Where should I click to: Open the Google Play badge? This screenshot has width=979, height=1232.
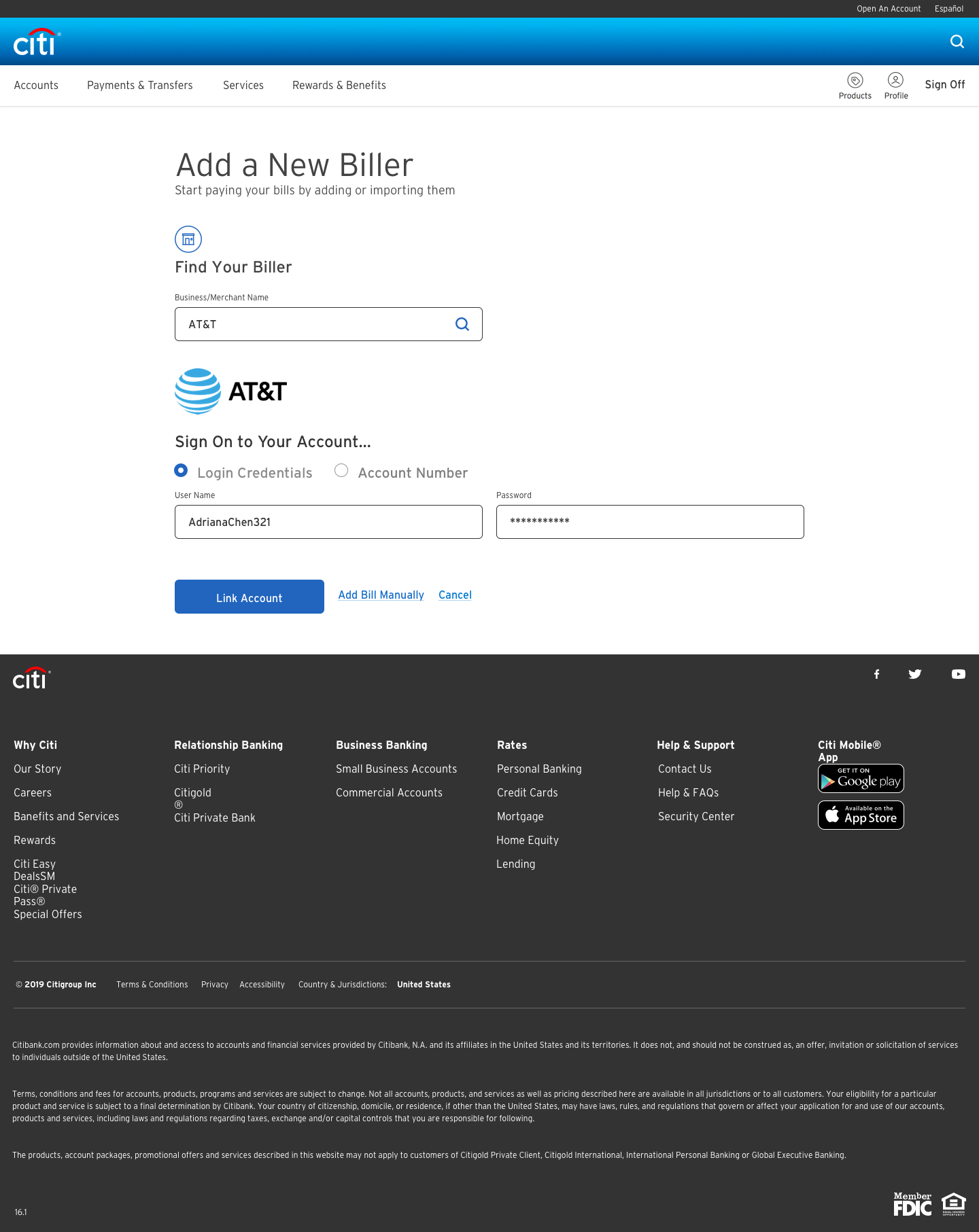click(x=861, y=778)
